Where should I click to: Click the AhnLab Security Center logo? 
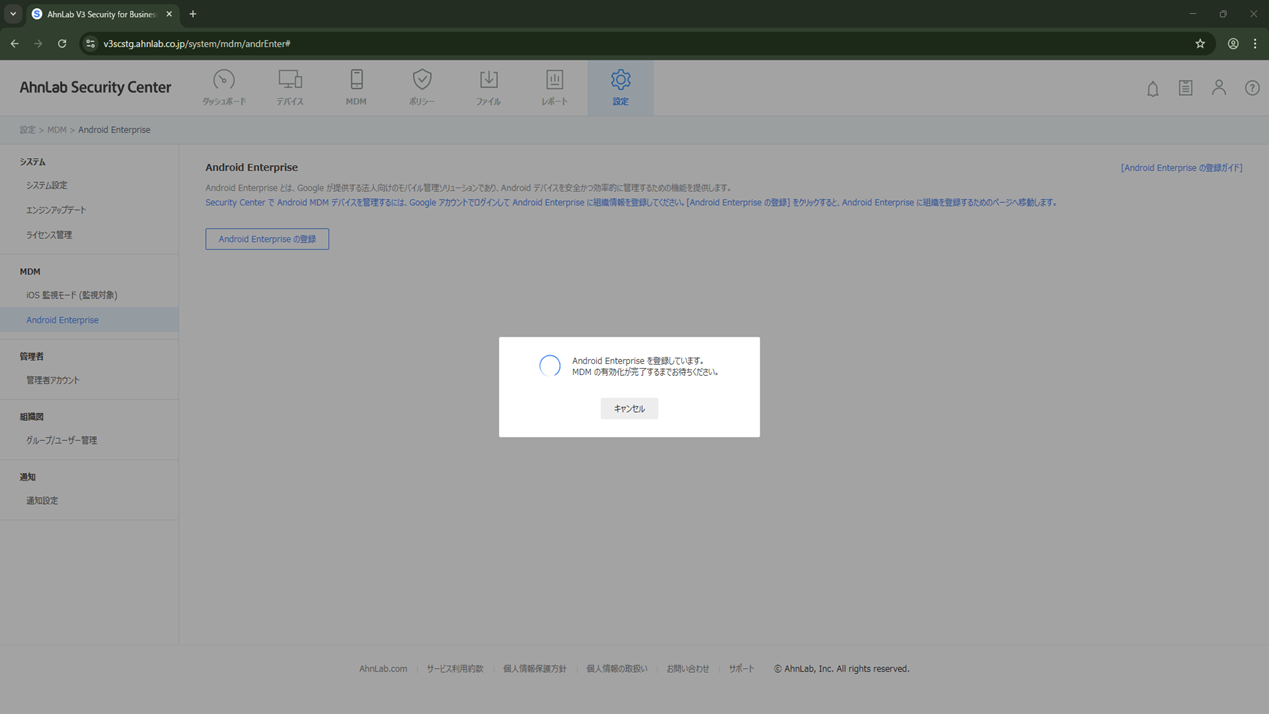(95, 87)
